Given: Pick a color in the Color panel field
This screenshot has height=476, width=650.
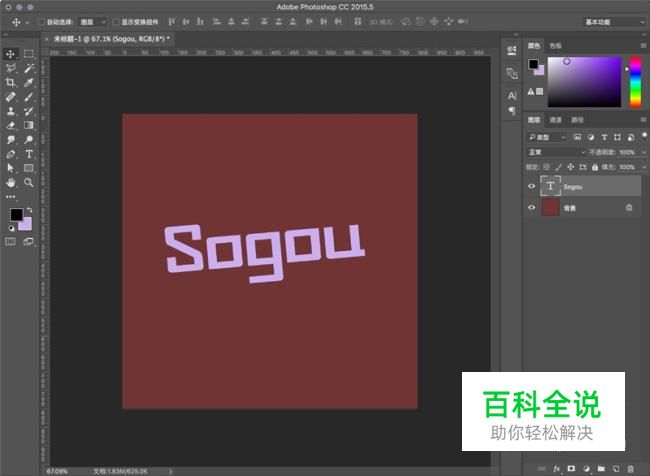Looking at the screenshot, I should [x=585, y=82].
